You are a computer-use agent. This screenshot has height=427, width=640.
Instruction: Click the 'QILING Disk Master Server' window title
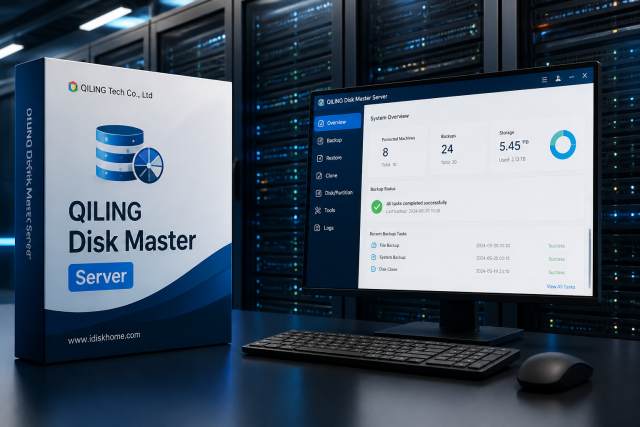357,100
